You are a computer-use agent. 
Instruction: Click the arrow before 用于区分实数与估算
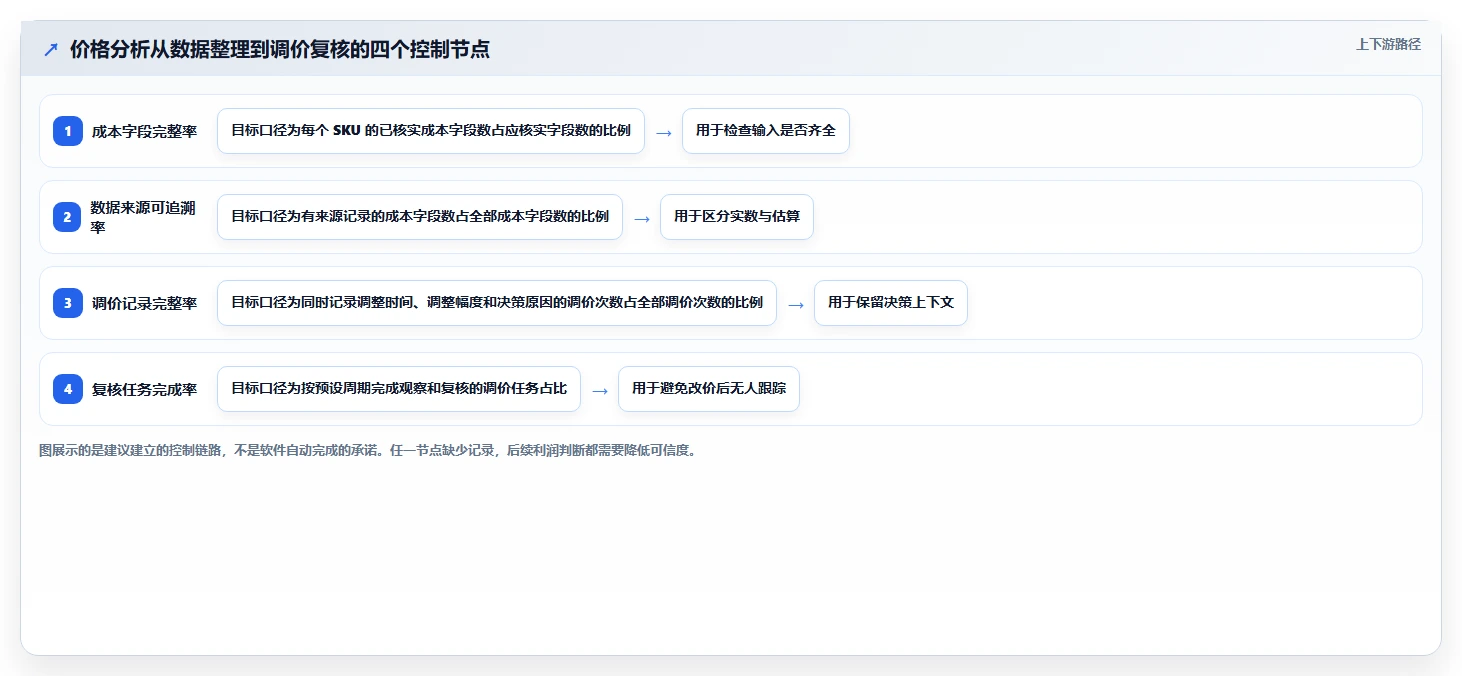click(642, 218)
